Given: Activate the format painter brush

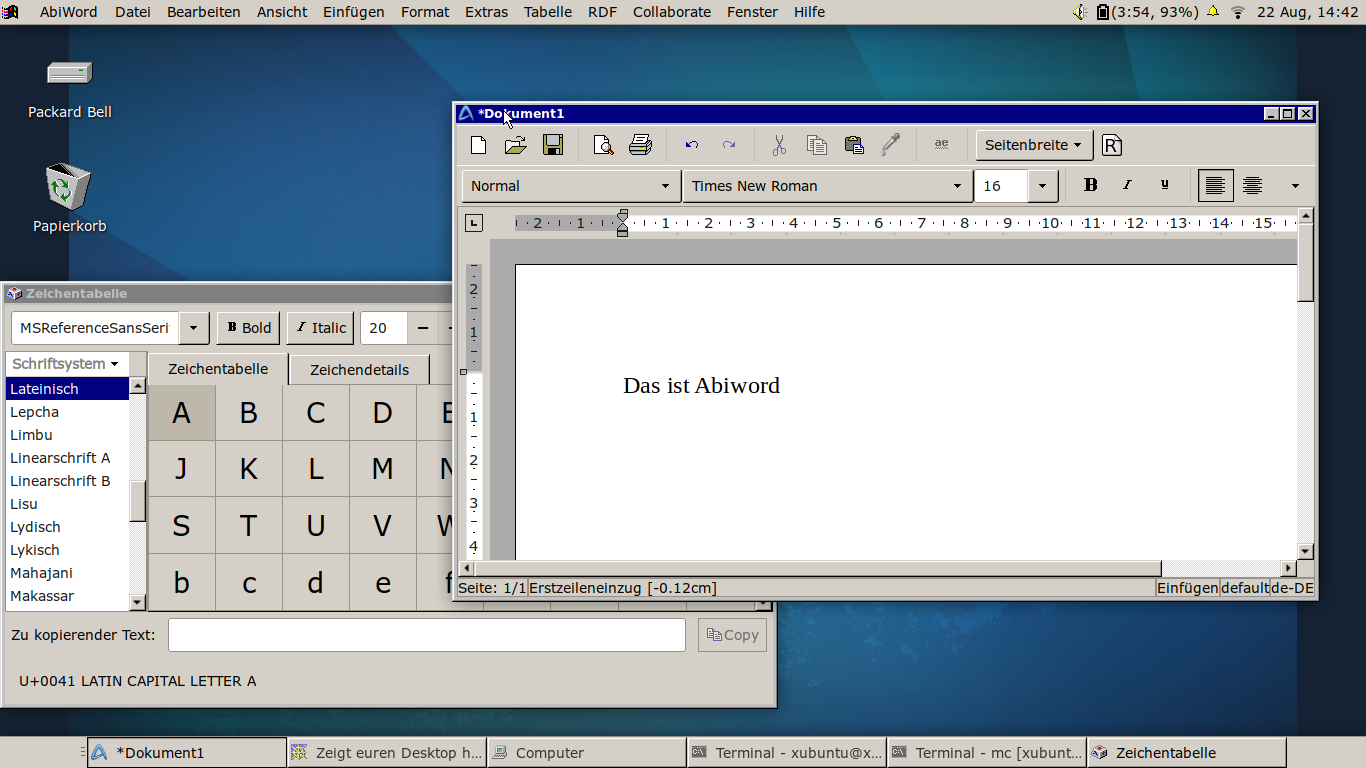Looking at the screenshot, I should (891, 145).
